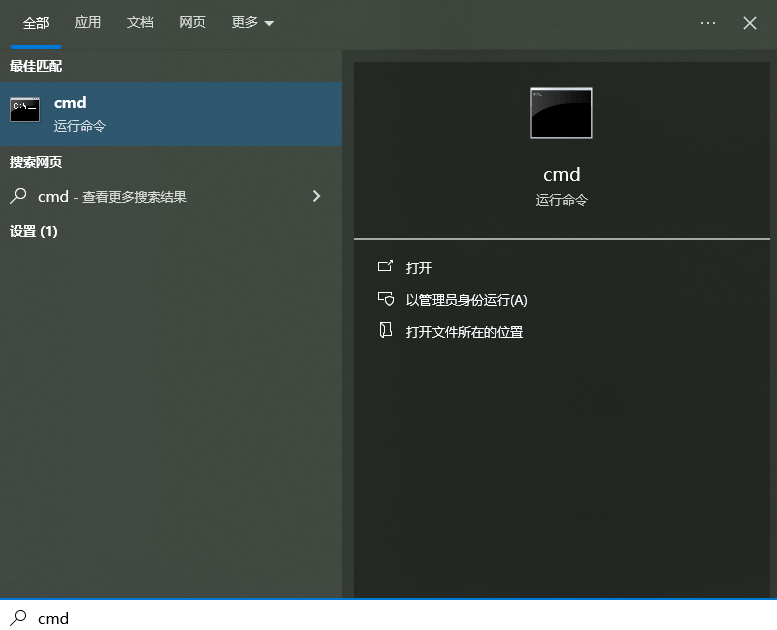Screen dimensions: 777x630
Task: Open the 设置 (1) category
Action: point(34,231)
